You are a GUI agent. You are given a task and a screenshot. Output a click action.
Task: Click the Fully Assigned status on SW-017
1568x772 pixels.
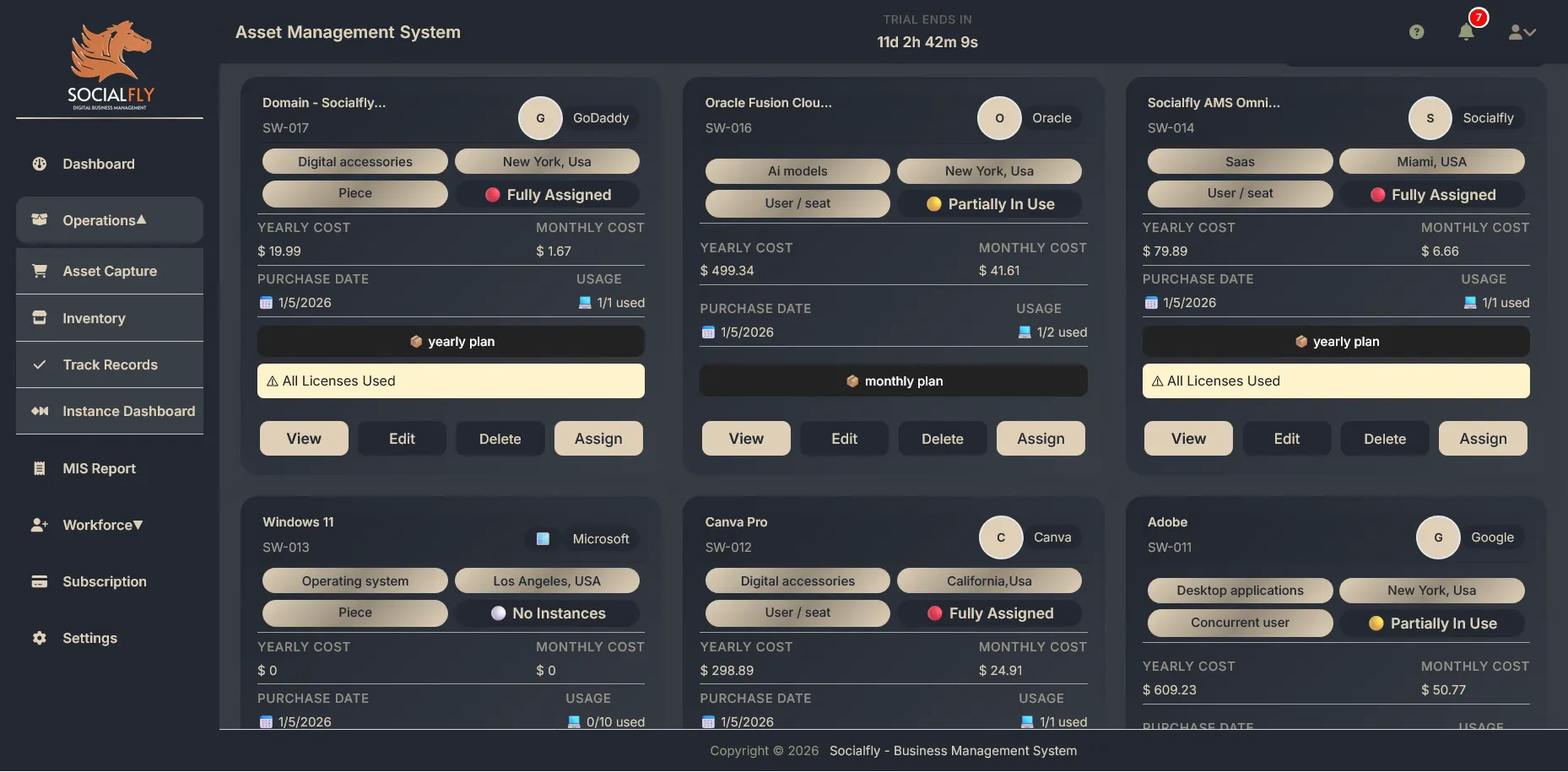tap(548, 195)
